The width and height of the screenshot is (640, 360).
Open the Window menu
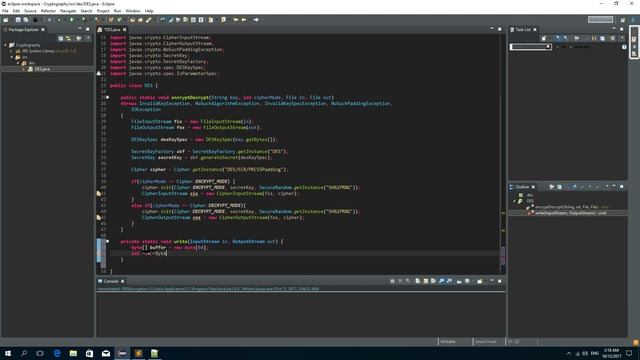pos(133,11)
